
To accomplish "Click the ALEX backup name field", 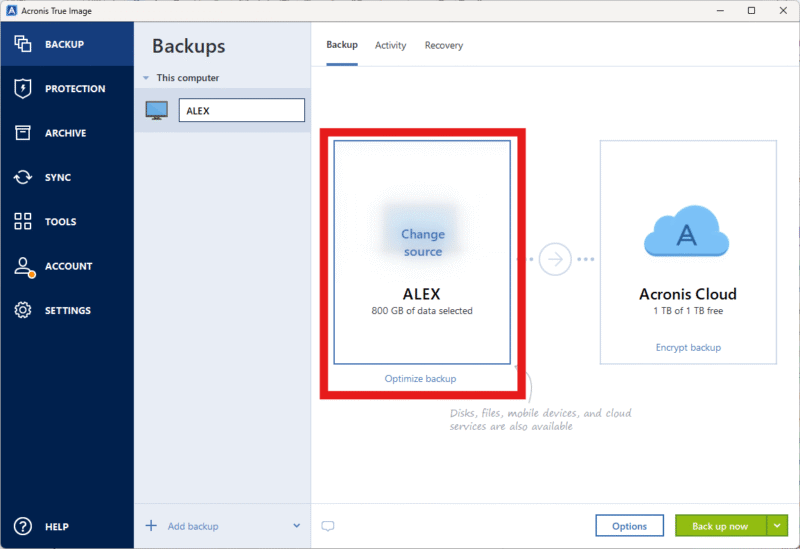I will (241, 110).
